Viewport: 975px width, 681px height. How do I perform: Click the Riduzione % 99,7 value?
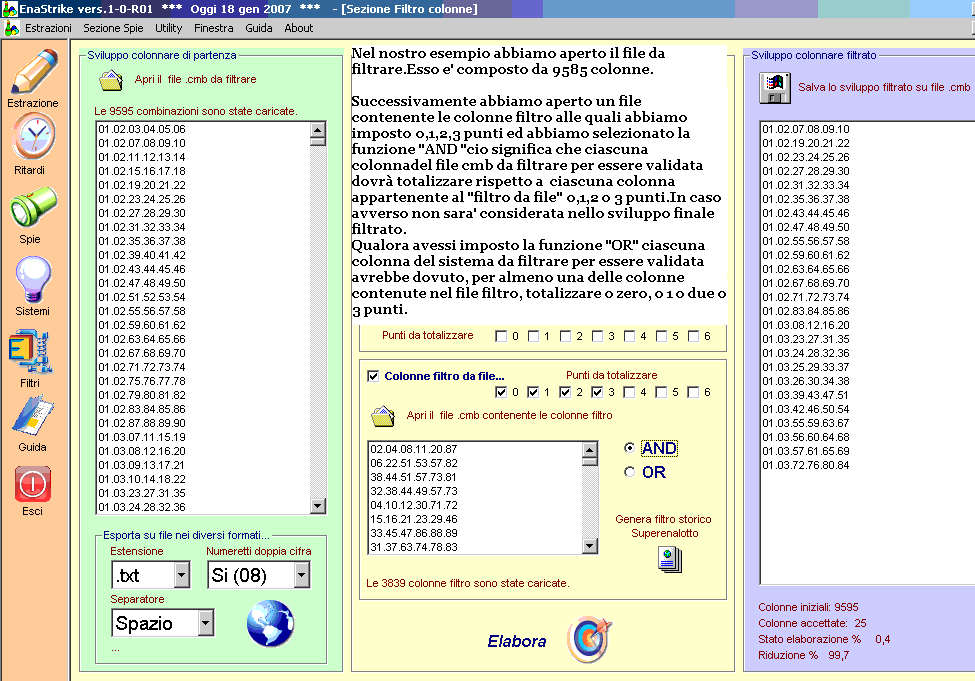coord(838,655)
